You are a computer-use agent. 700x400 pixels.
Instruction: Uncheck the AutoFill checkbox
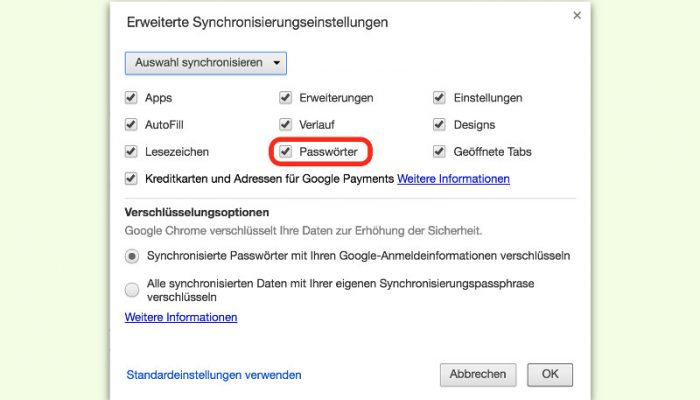pos(131,124)
